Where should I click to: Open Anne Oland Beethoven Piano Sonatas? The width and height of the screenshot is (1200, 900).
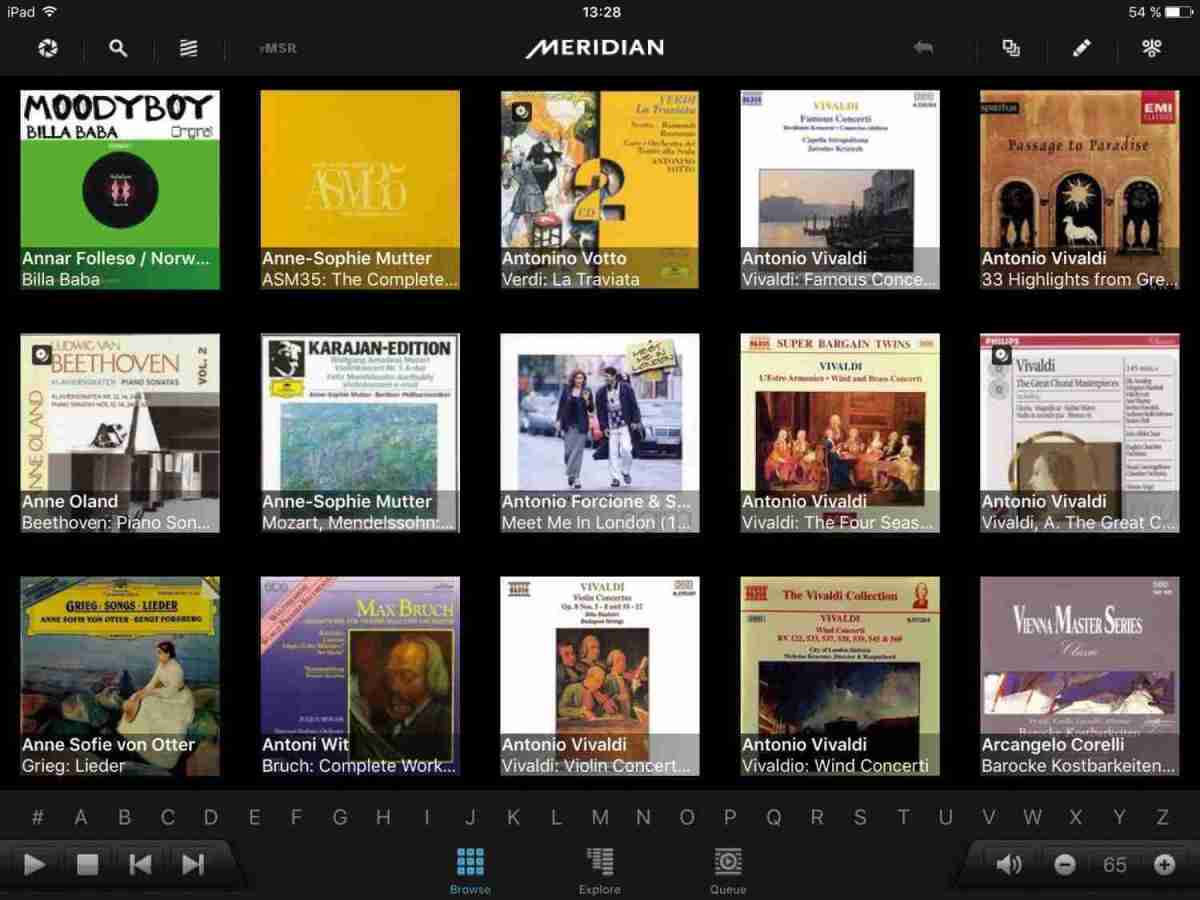tap(120, 433)
